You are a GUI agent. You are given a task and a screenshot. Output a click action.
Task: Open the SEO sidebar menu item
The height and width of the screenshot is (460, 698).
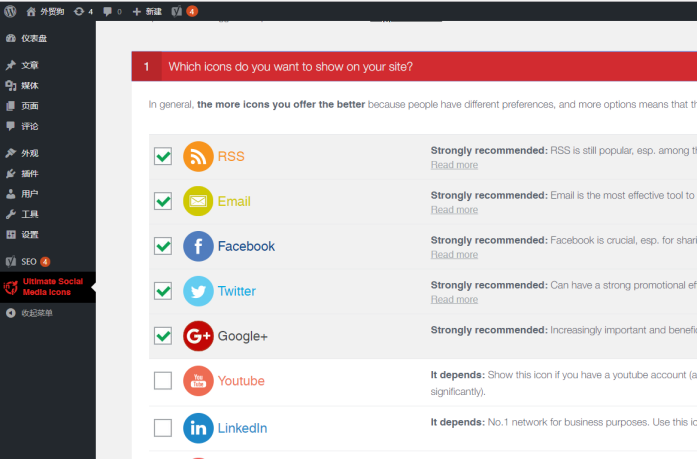[x=29, y=261]
